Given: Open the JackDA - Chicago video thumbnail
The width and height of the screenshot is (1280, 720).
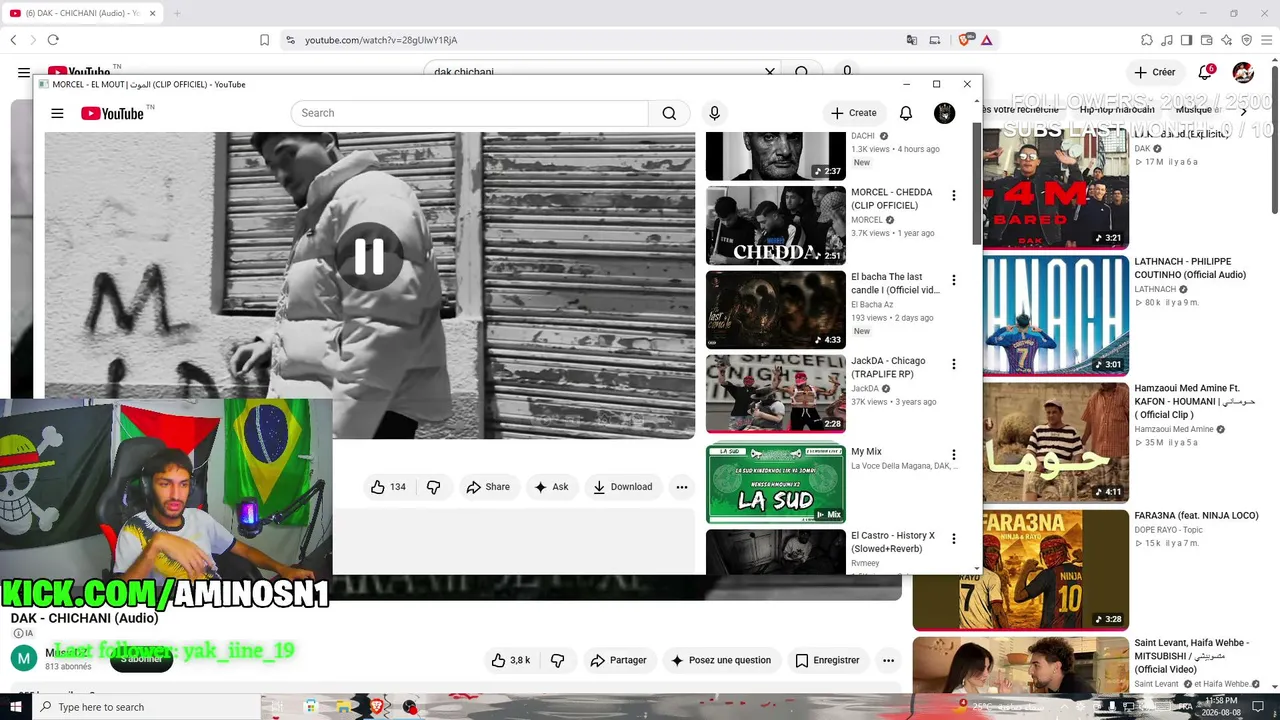Looking at the screenshot, I should [776, 393].
